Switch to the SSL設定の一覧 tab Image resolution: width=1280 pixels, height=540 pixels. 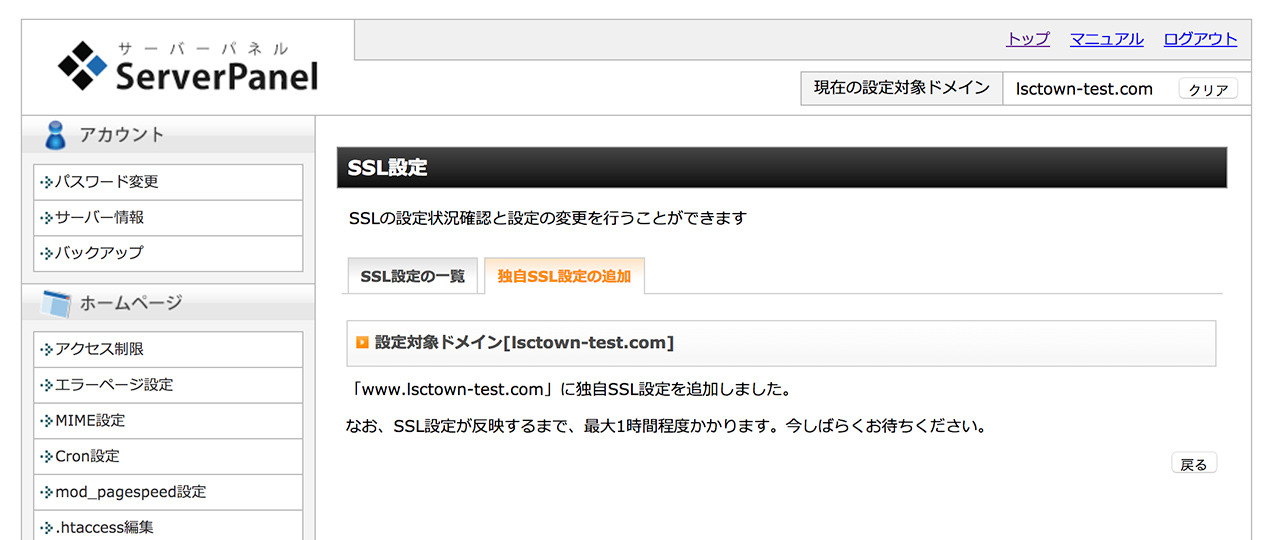(x=412, y=277)
